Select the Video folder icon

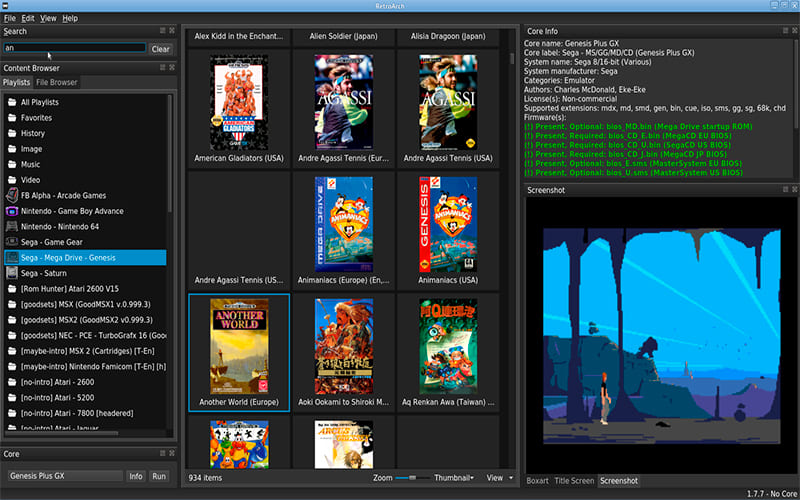[x=12, y=180]
